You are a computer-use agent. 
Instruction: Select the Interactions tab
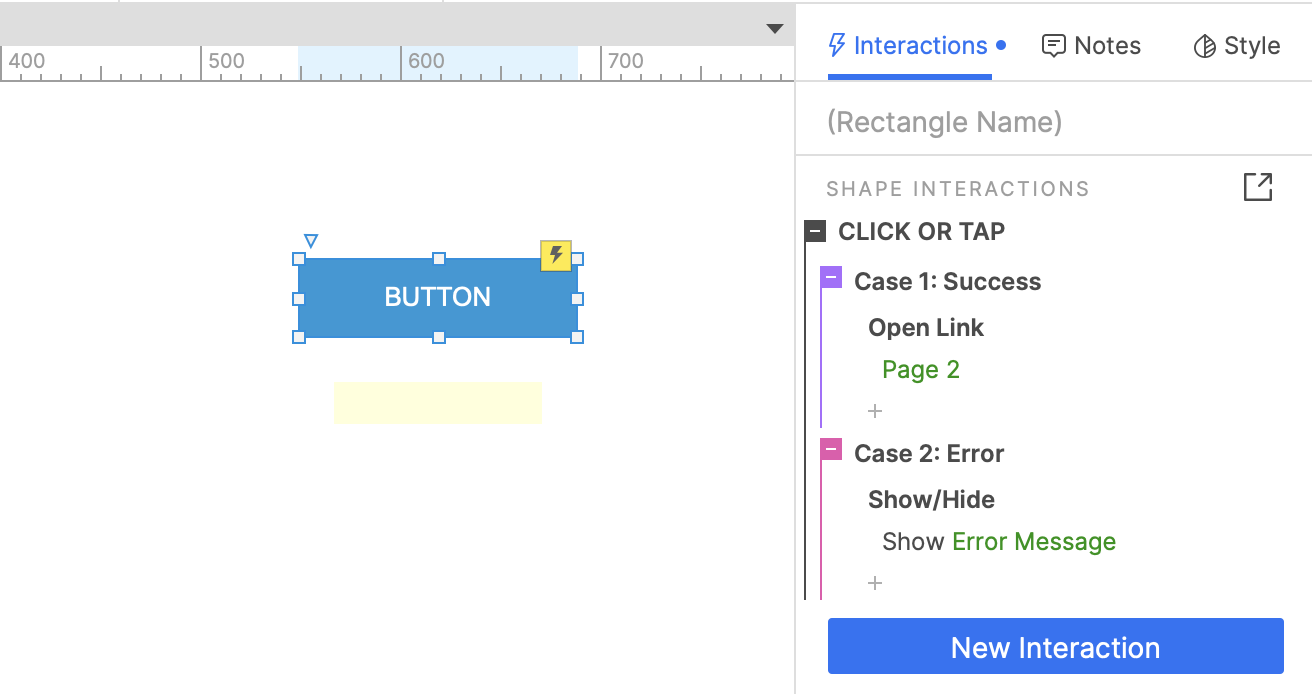[x=908, y=46]
